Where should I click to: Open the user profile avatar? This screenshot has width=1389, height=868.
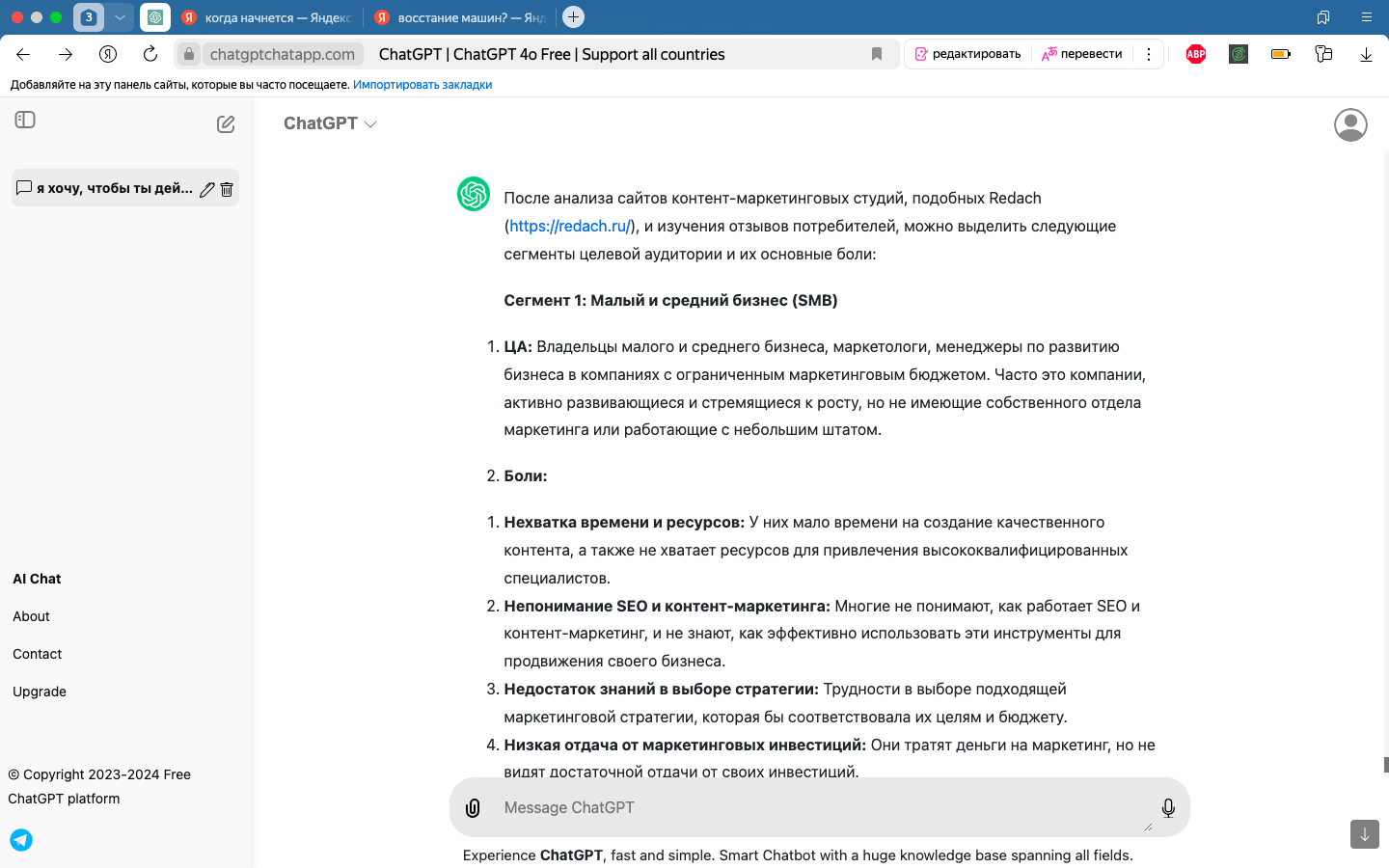click(1350, 124)
